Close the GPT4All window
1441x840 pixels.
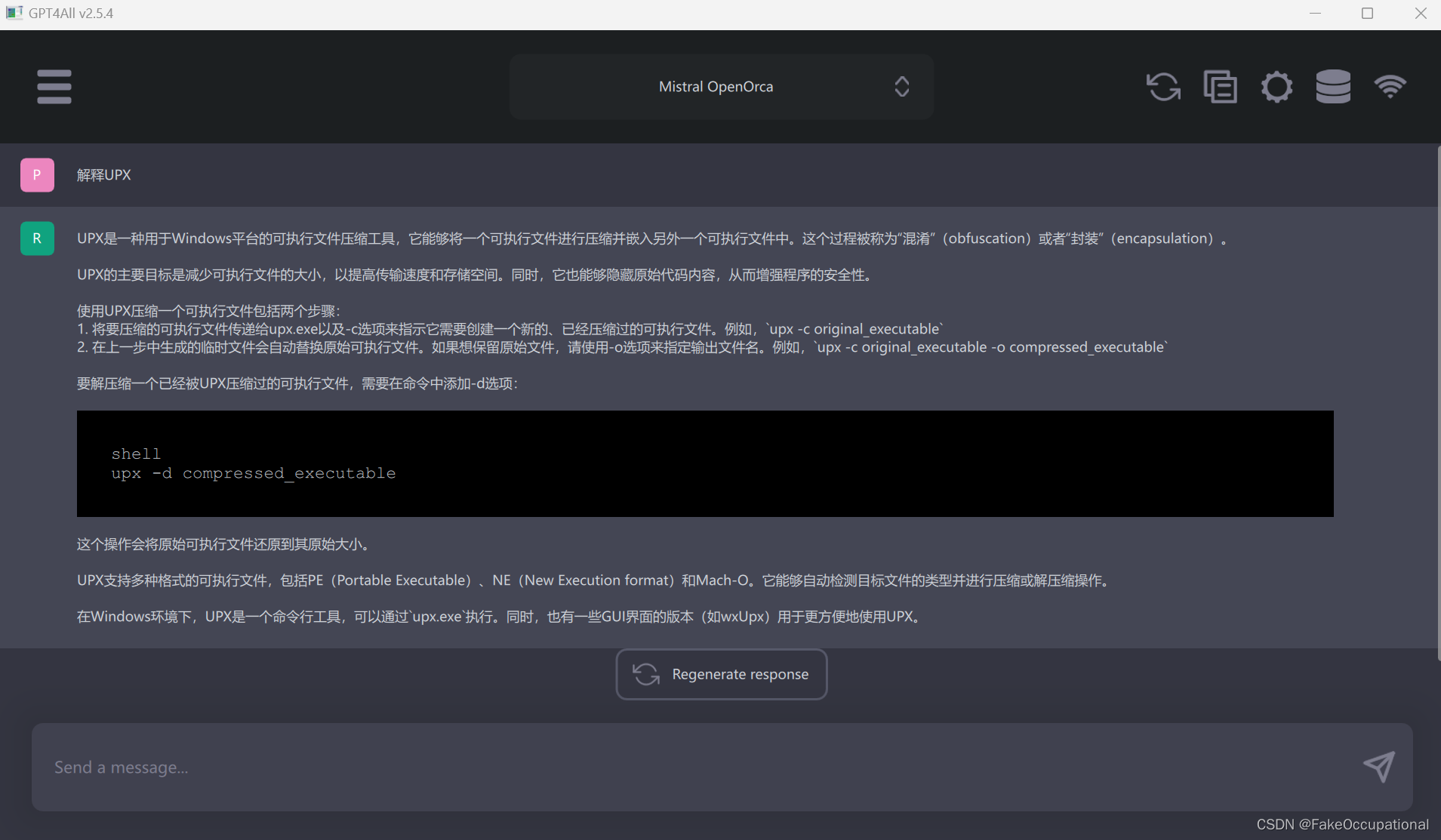click(1420, 13)
